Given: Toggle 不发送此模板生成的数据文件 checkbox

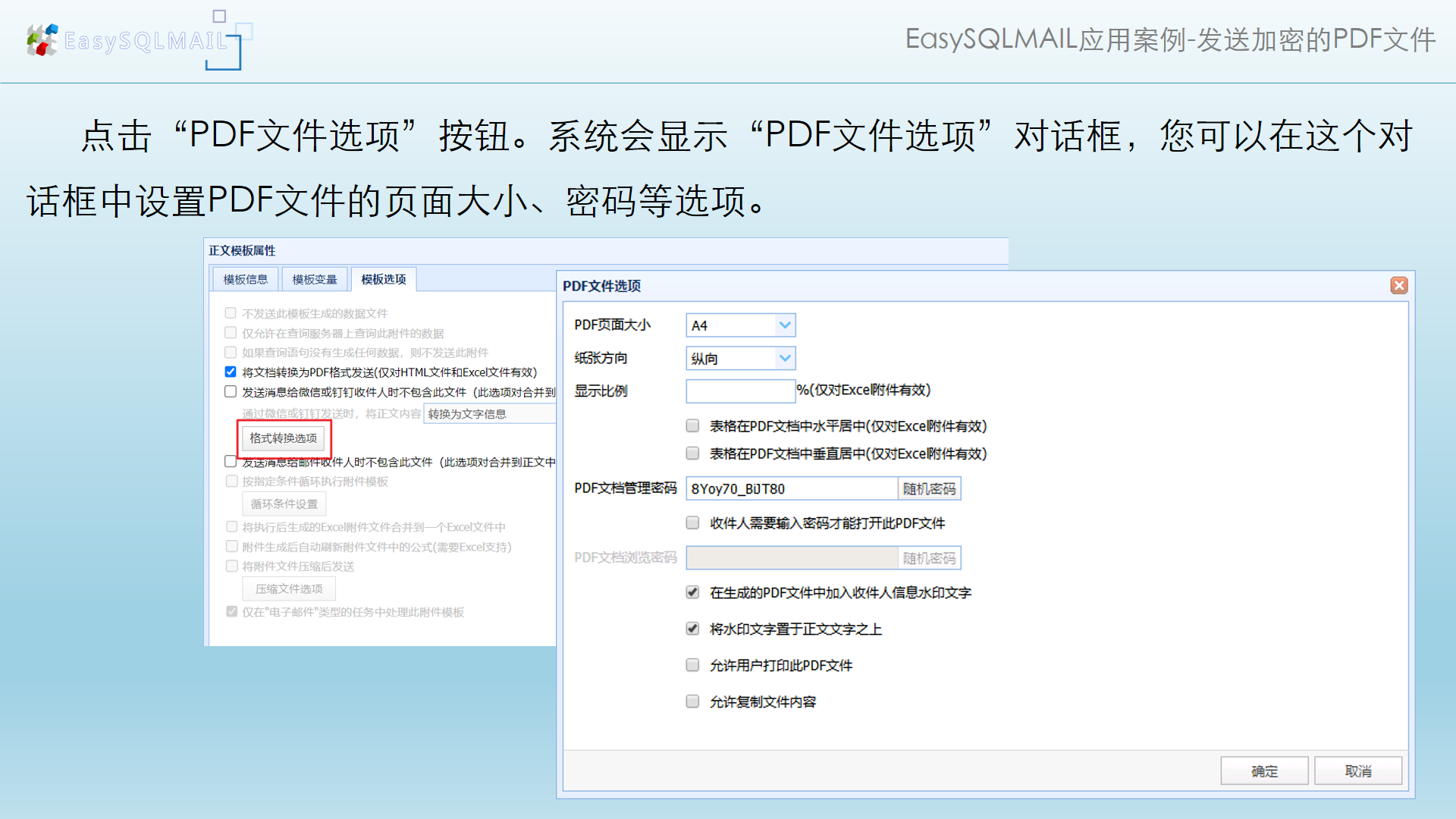Looking at the screenshot, I should (x=231, y=312).
